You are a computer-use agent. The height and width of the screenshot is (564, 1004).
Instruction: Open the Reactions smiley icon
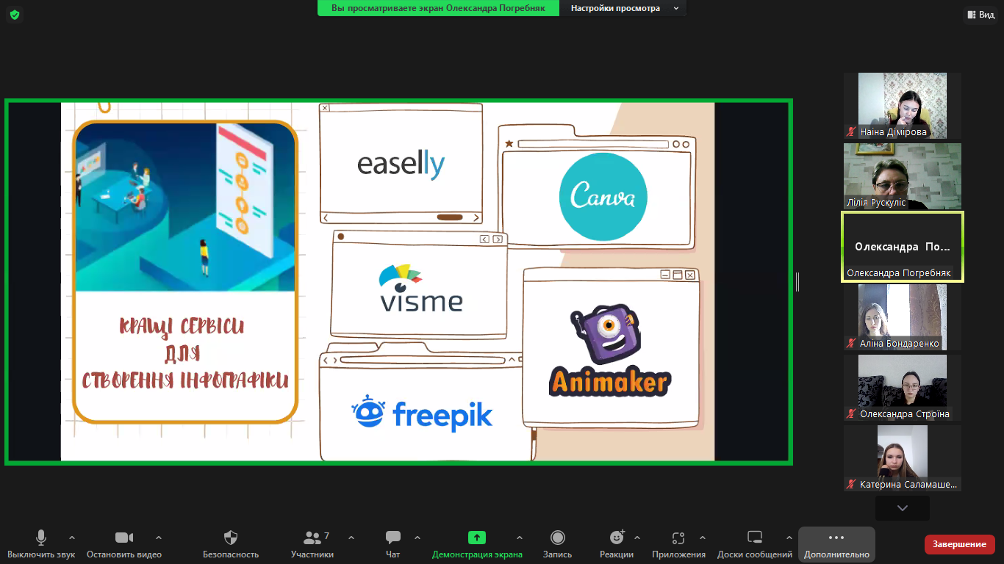tap(616, 538)
